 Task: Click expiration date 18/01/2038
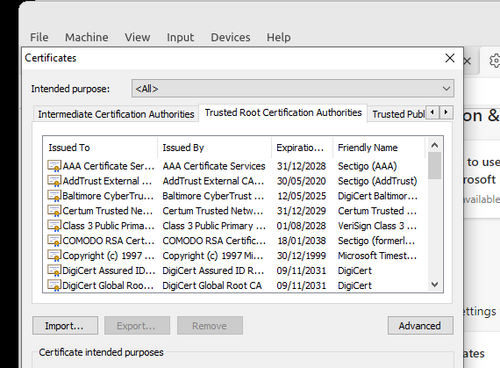pos(301,241)
